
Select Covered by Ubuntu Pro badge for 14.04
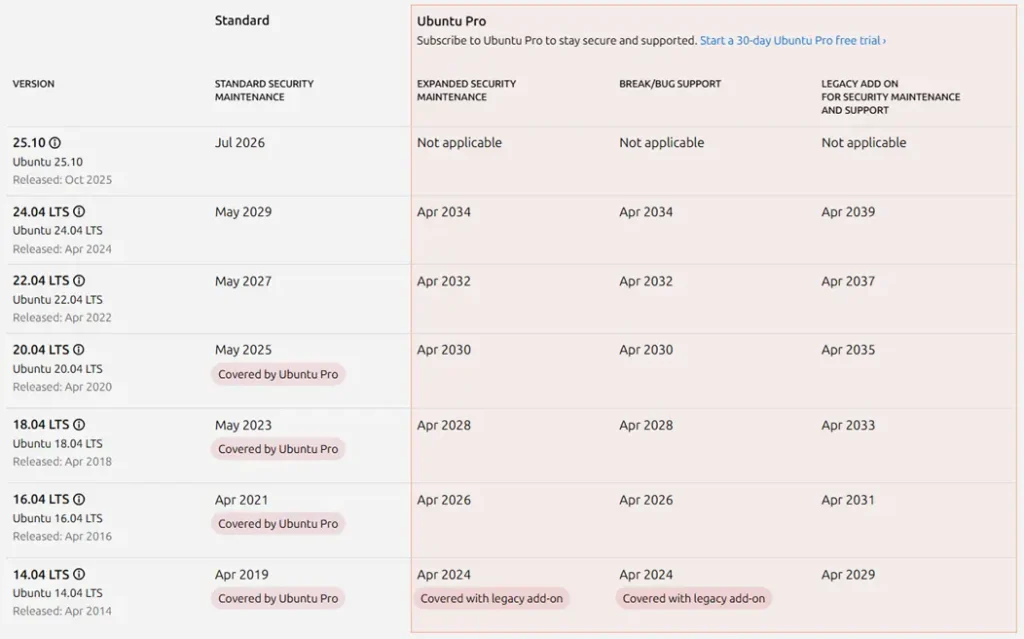(278, 599)
